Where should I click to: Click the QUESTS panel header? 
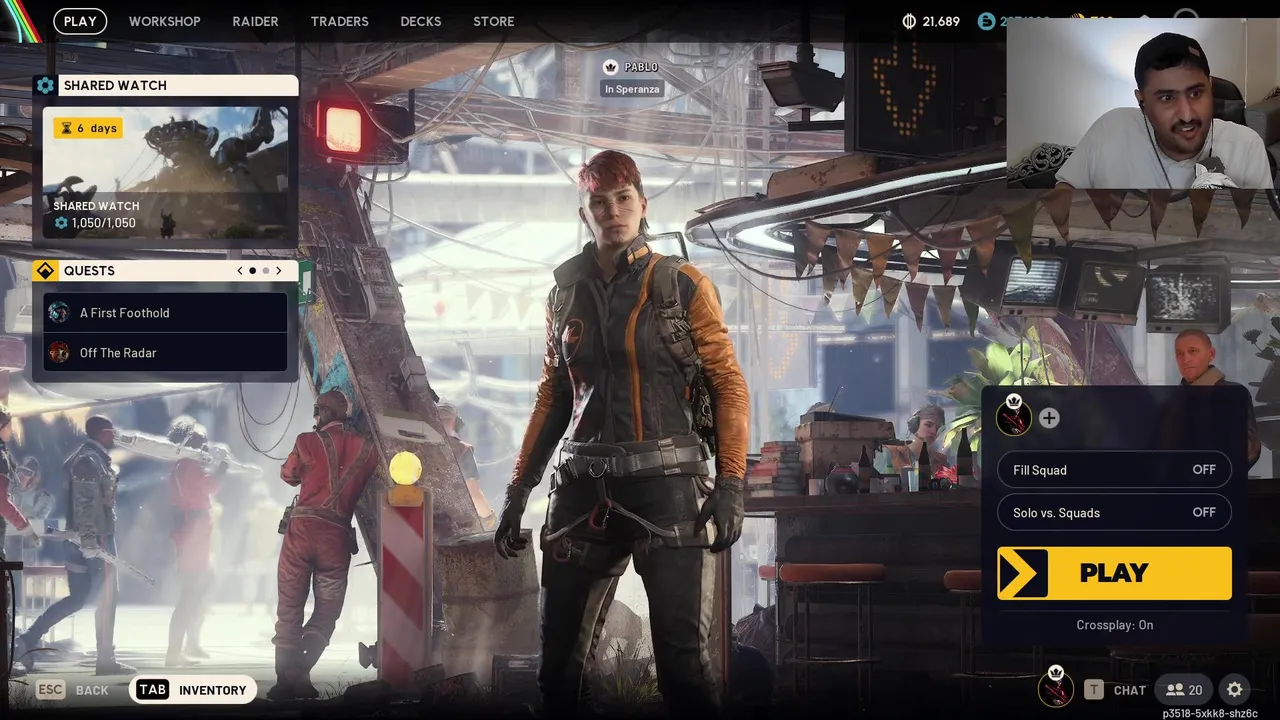[x=165, y=271]
